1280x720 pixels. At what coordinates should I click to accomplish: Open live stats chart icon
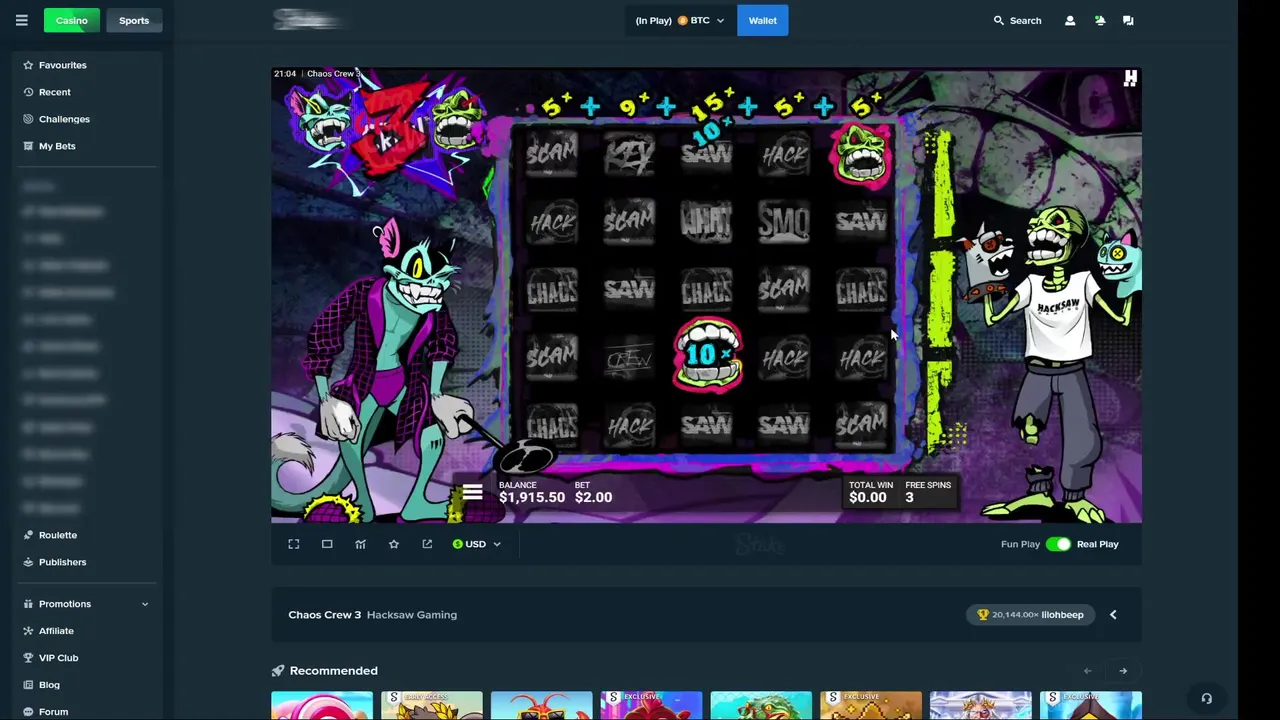(360, 544)
